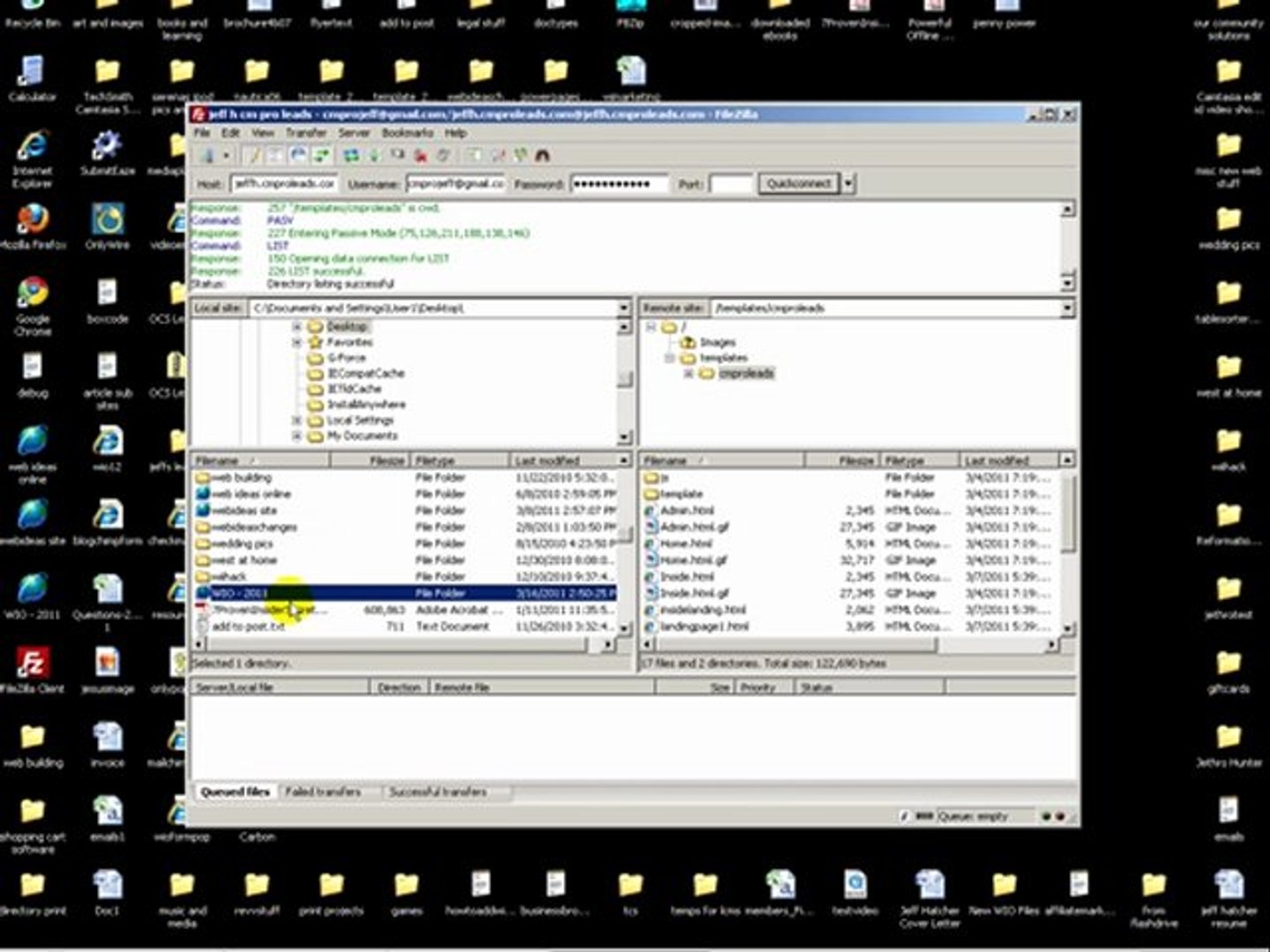This screenshot has width=1270, height=952.
Task: Focus the Username input field
Action: tap(455, 183)
